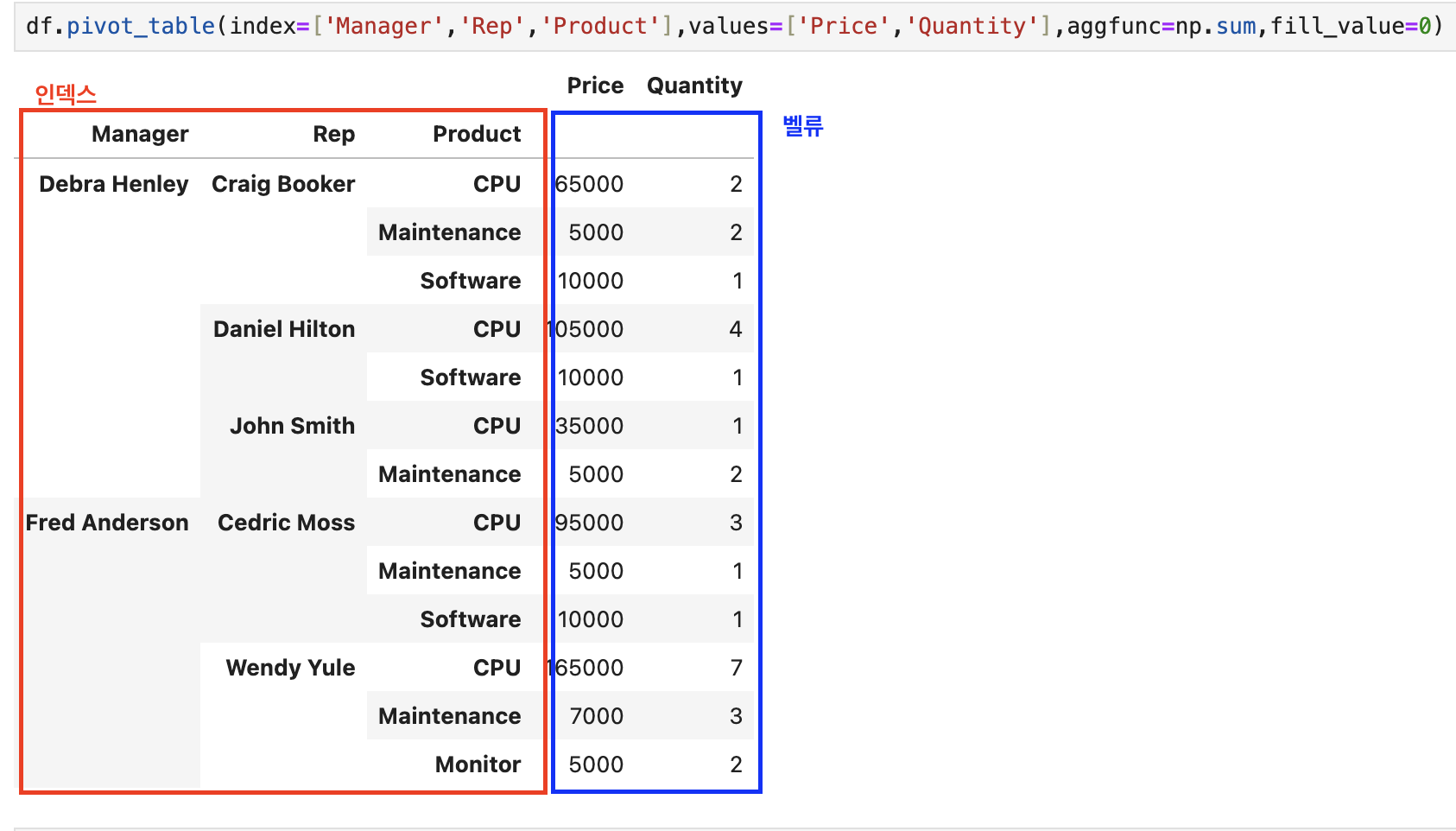Screen dimensions: 1456x831
Task: Click the 7000 price value
Action: [596, 716]
